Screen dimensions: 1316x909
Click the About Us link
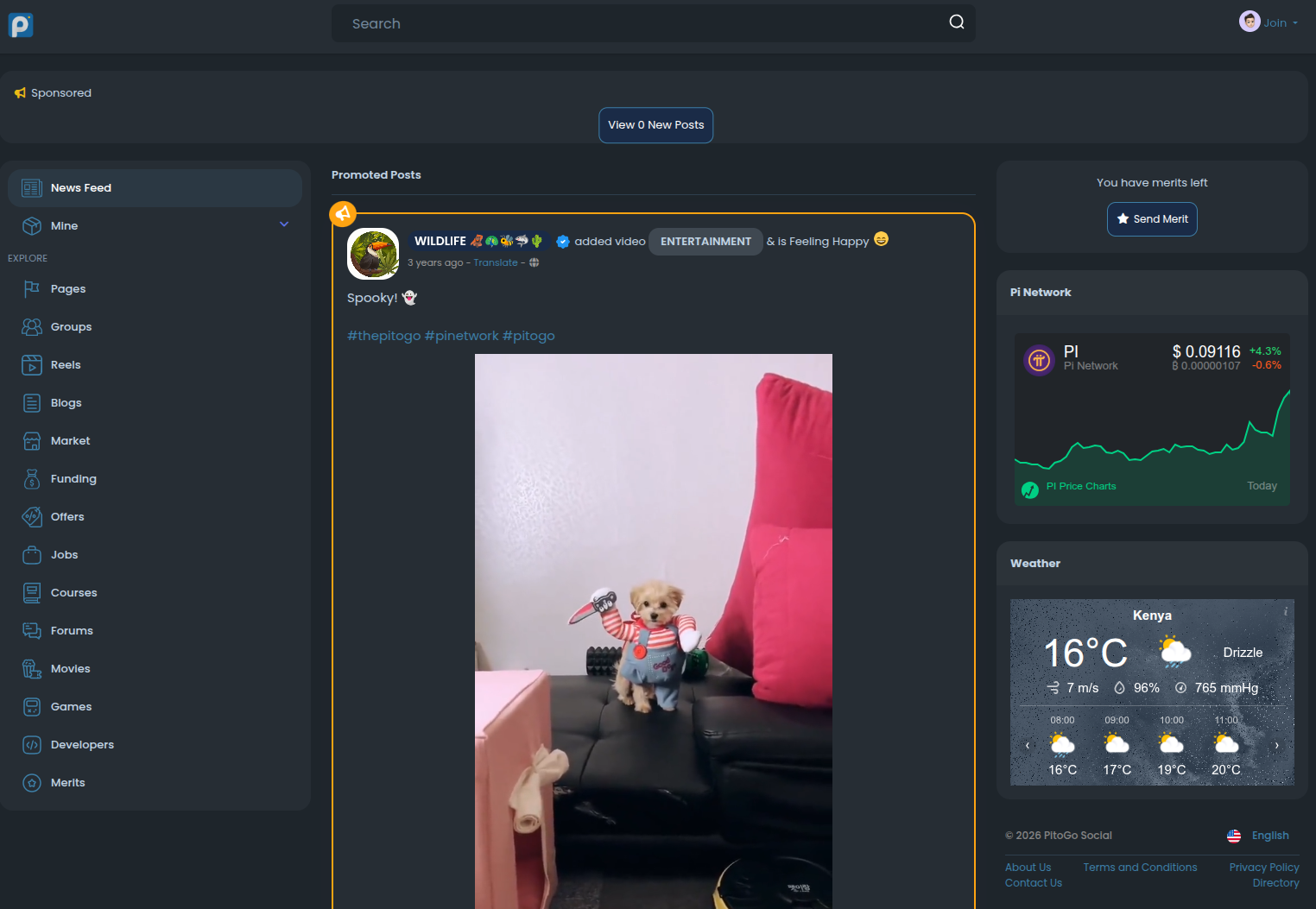(1028, 868)
